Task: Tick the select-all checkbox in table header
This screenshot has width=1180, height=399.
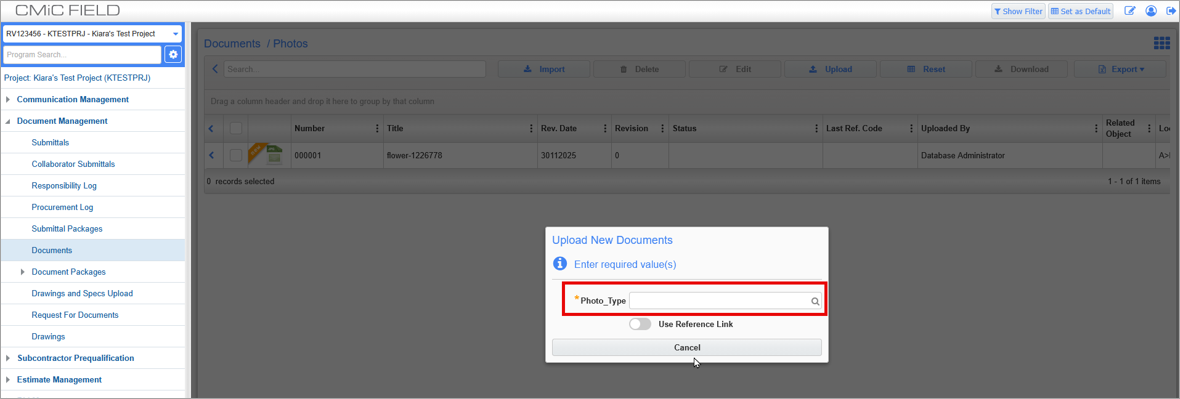Action: tap(236, 129)
